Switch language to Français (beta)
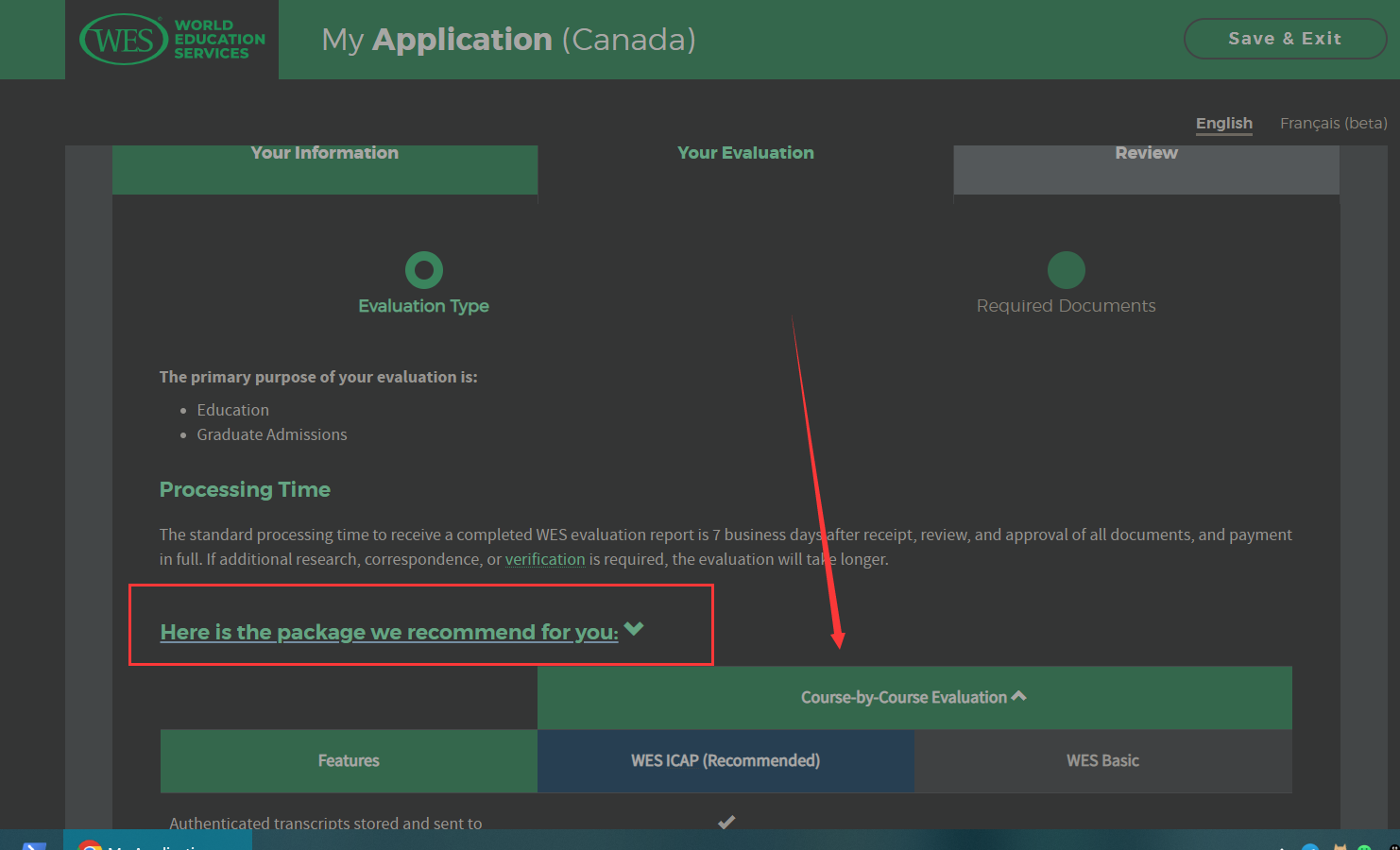This screenshot has width=1400, height=850. (x=1333, y=123)
